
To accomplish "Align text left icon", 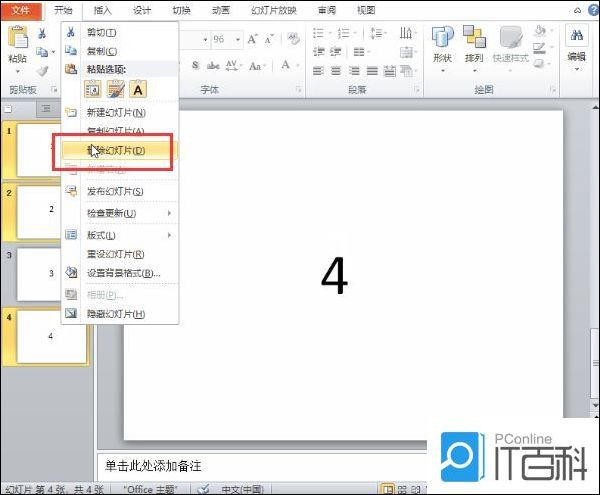I will point(318,70).
